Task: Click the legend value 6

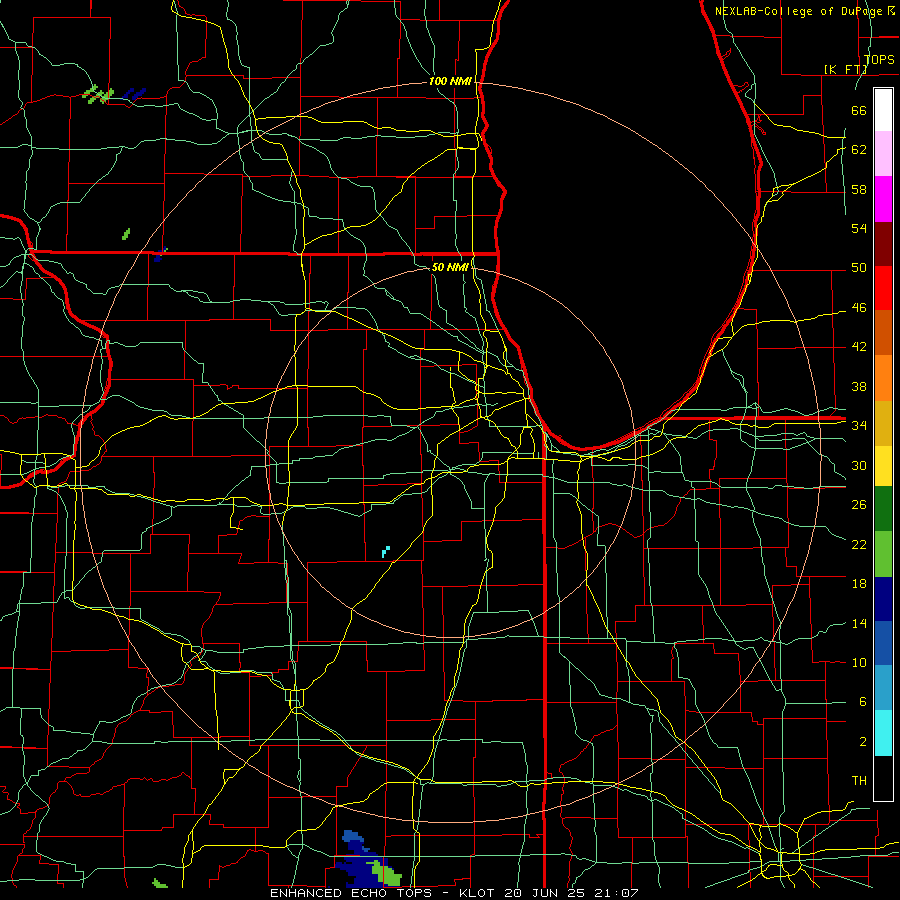Action: pyautogui.click(x=862, y=702)
